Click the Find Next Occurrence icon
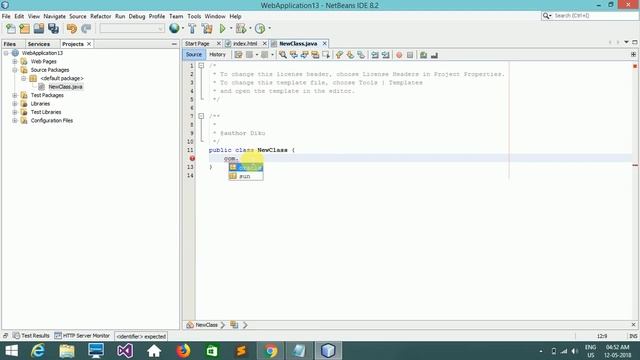Viewport: 640px width, 360px height. [304, 55]
